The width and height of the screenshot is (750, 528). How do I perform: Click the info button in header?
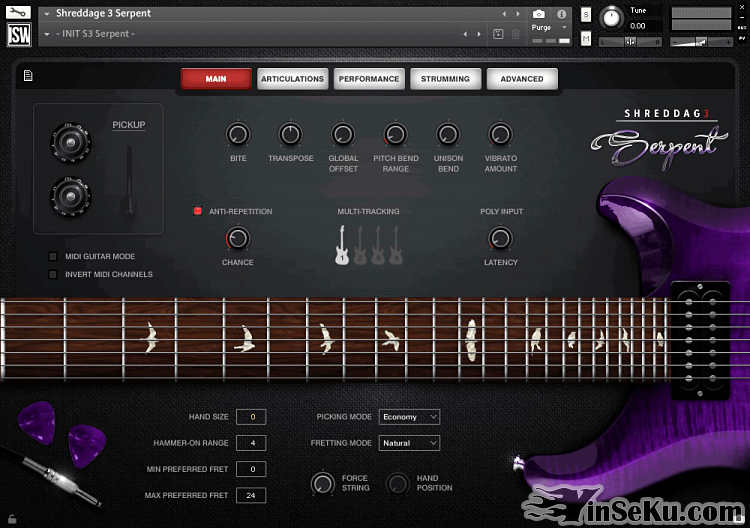tap(561, 14)
